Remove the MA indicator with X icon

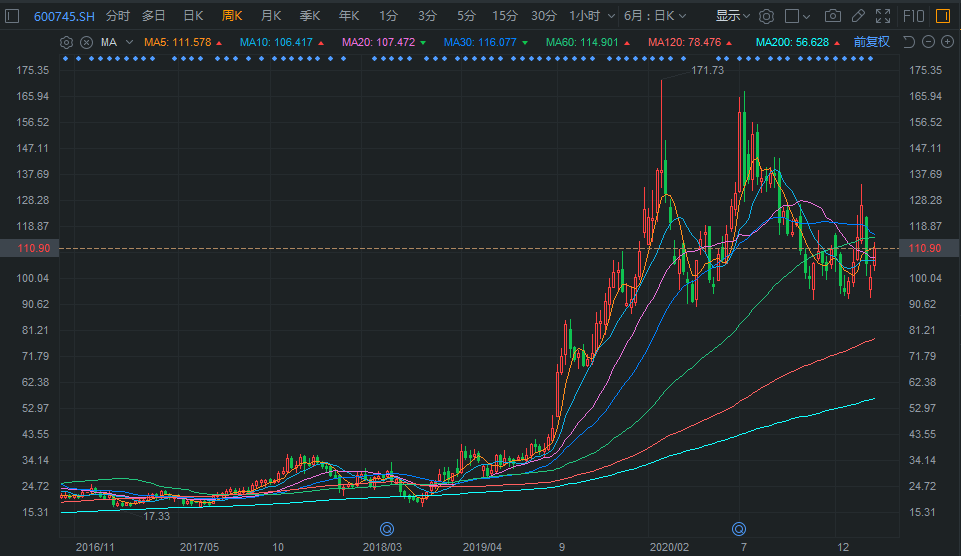86,42
